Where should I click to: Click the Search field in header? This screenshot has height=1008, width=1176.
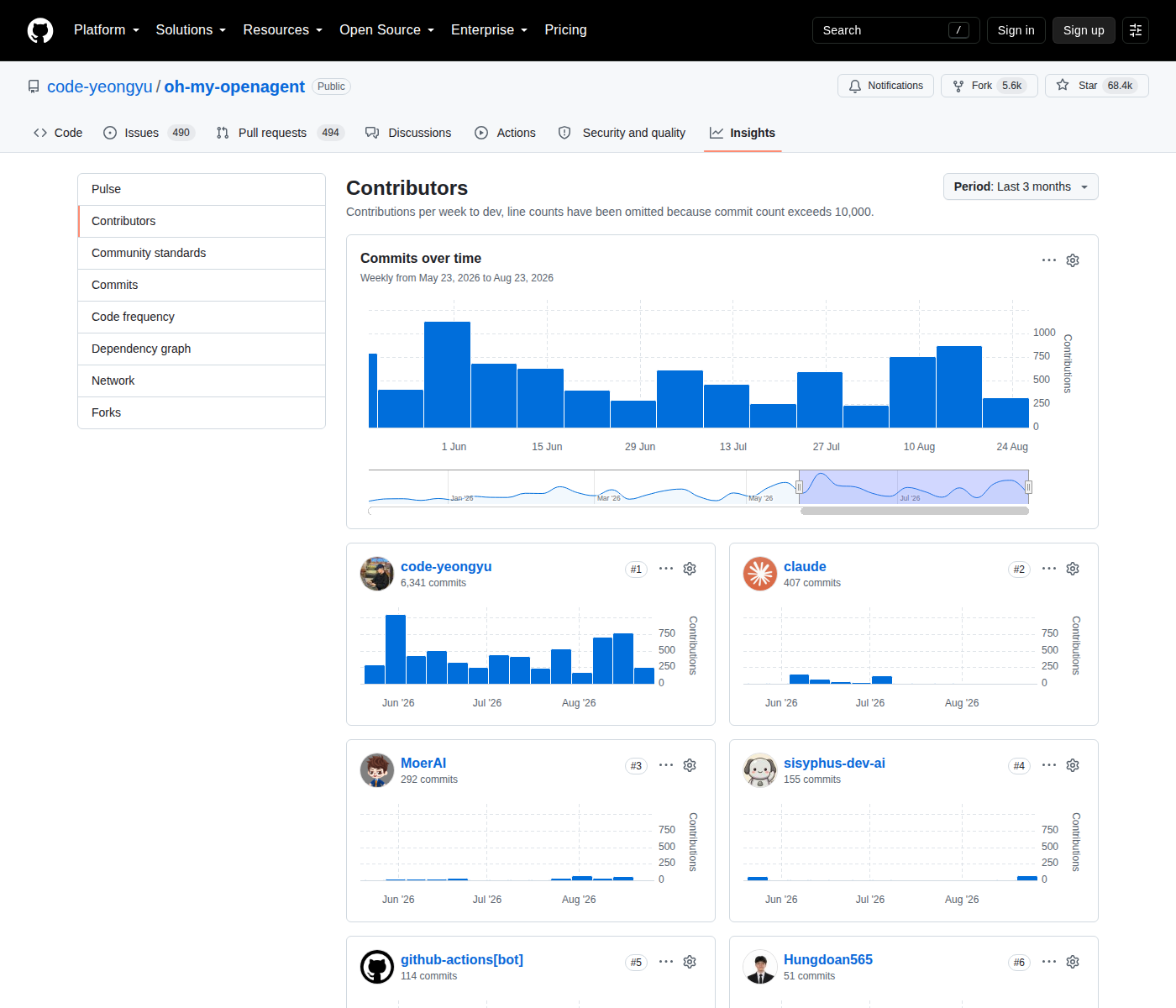coord(895,30)
